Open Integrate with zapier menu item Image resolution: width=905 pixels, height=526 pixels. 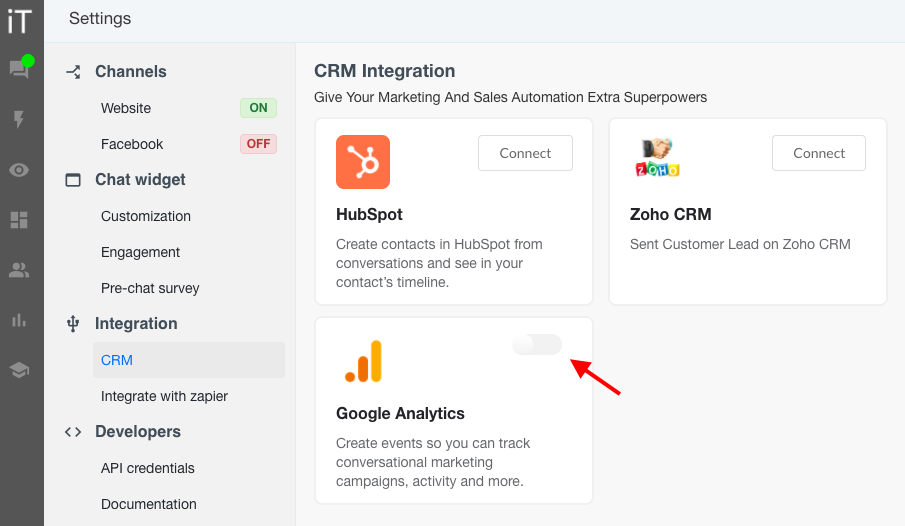pos(164,397)
